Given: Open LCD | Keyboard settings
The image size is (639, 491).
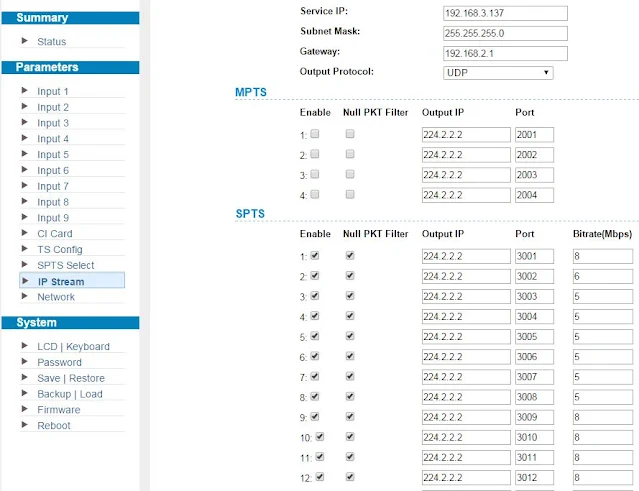Looking at the screenshot, I should tap(73, 346).
